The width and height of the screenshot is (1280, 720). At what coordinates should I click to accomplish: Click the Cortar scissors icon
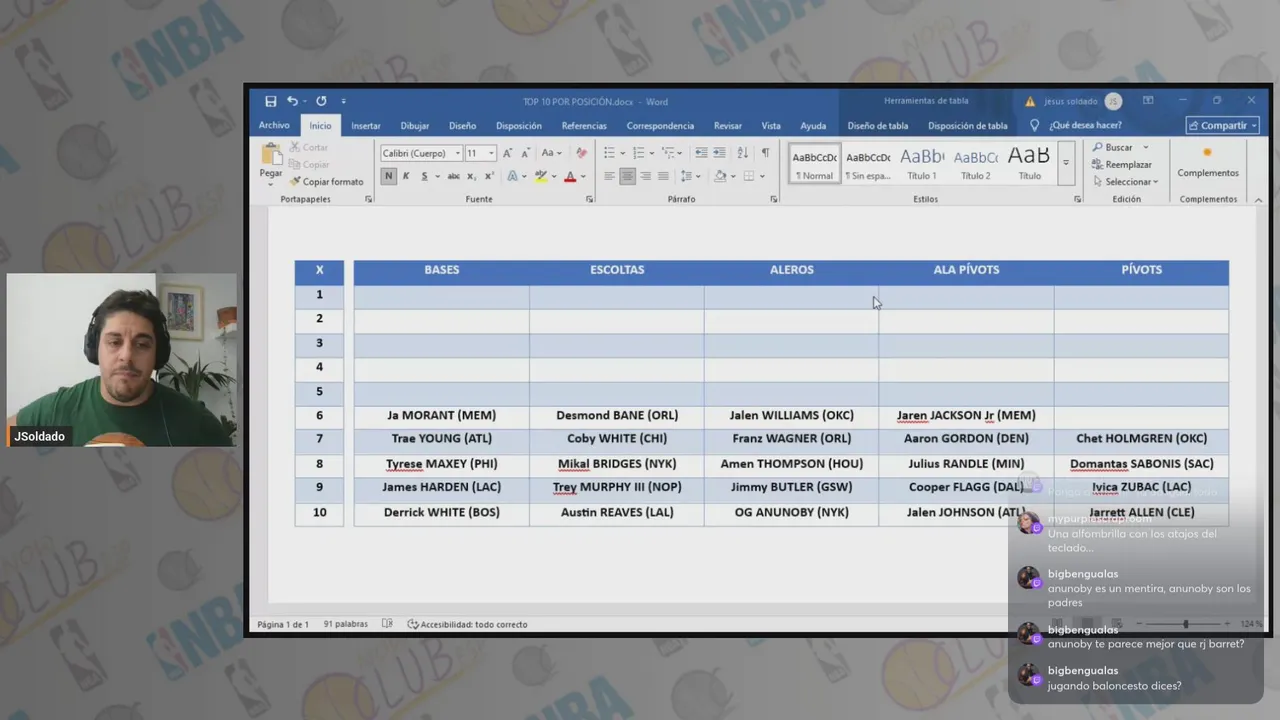295,147
